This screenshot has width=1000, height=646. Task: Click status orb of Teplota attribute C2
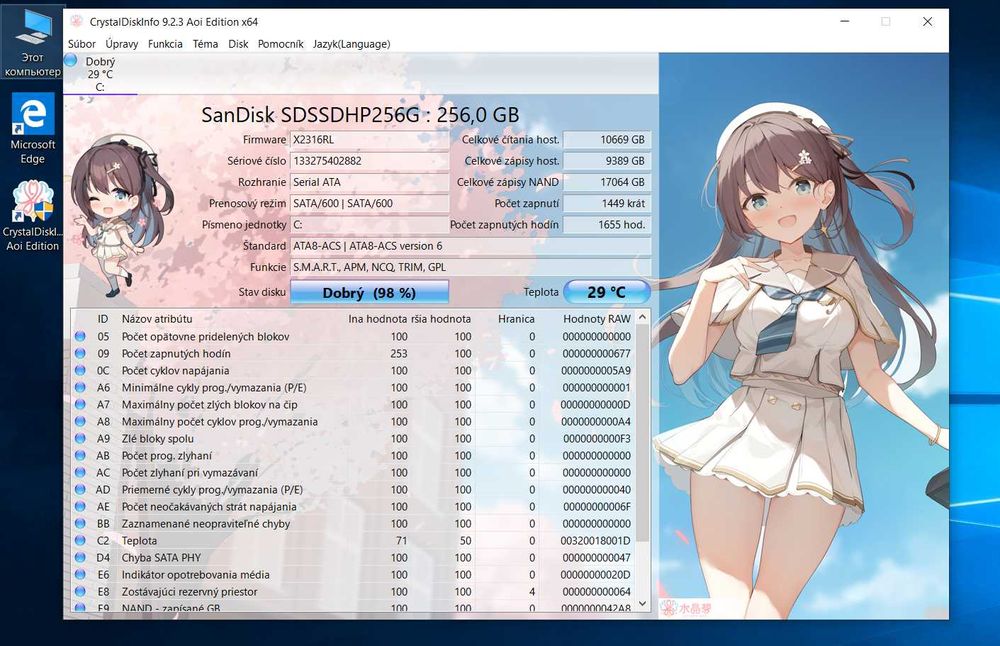point(80,540)
